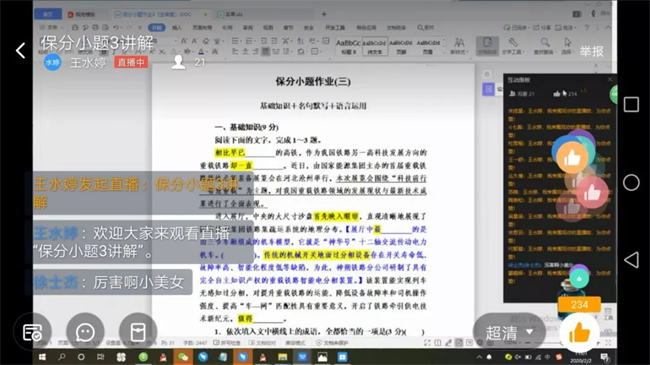Open the 特色应用 ribbon tab
Viewport: 650px width, 365px height.
pyautogui.click(x=366, y=27)
